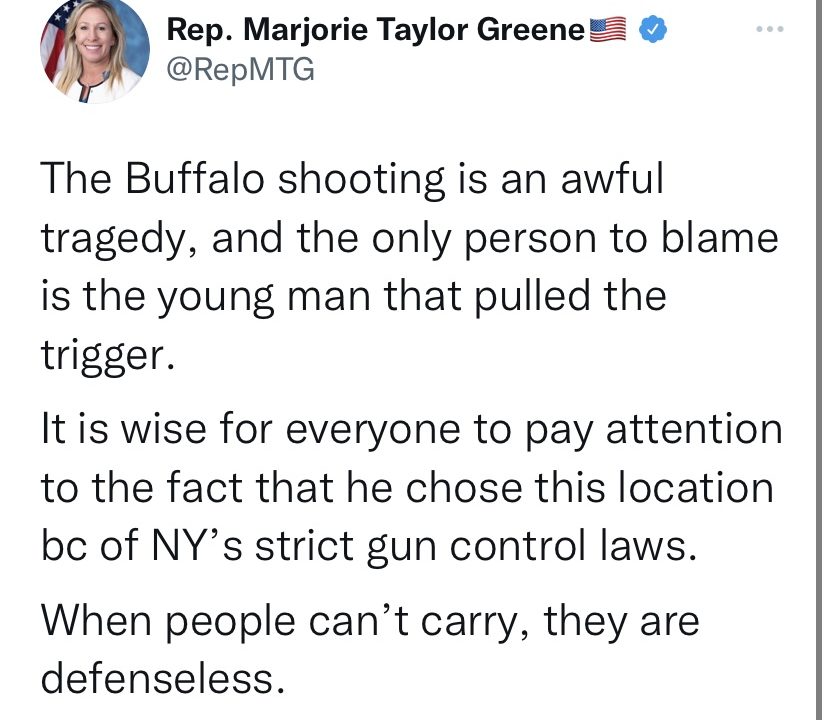Click the word "awful" in the tweet

point(611,178)
